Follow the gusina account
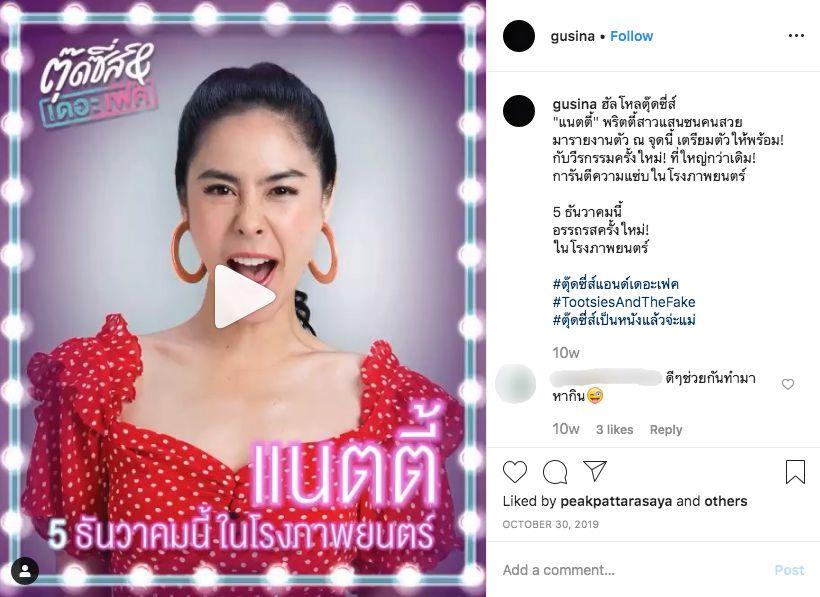The height and width of the screenshot is (597, 820). click(x=631, y=36)
